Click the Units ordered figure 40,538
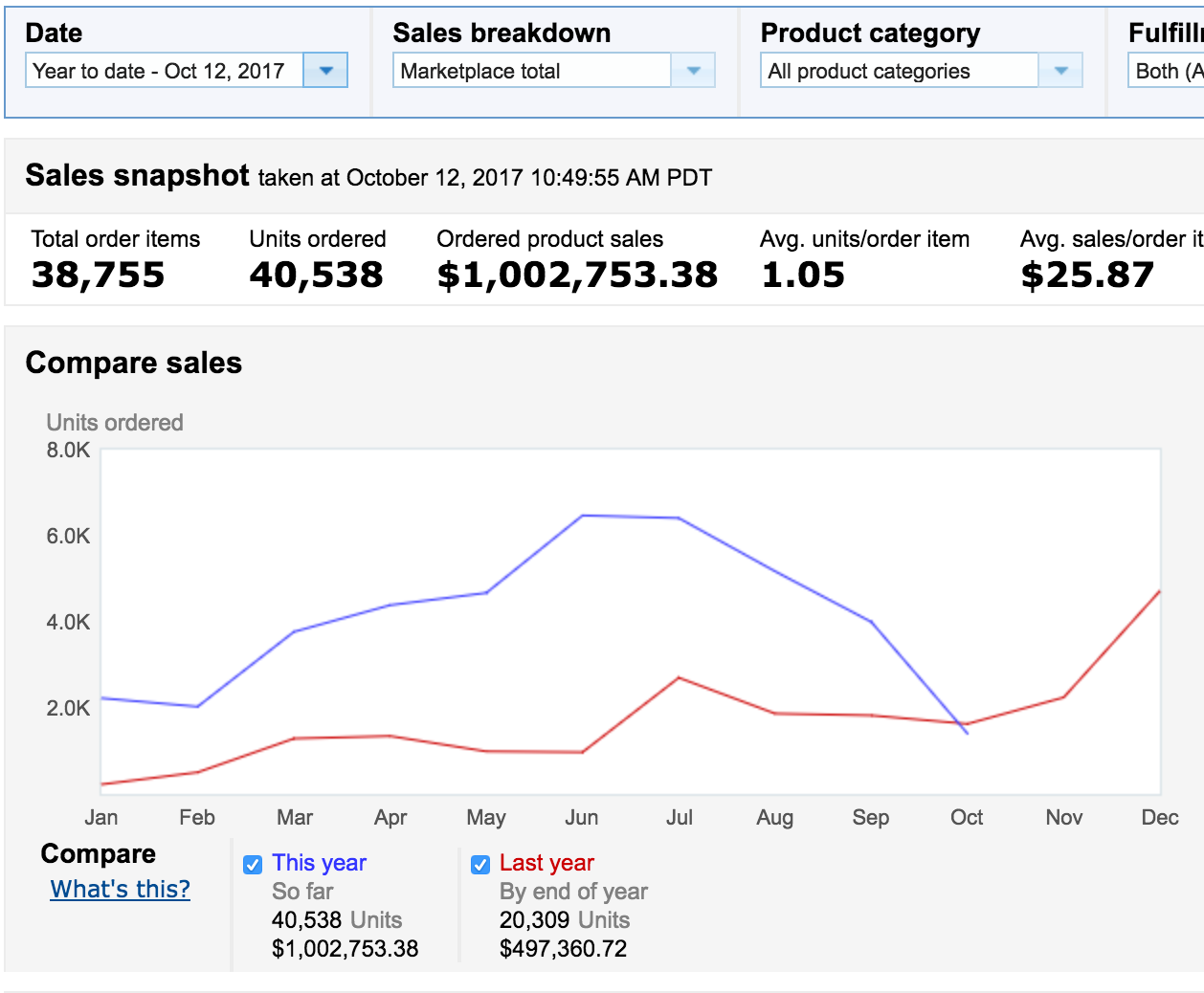The image size is (1204, 993). (317, 276)
